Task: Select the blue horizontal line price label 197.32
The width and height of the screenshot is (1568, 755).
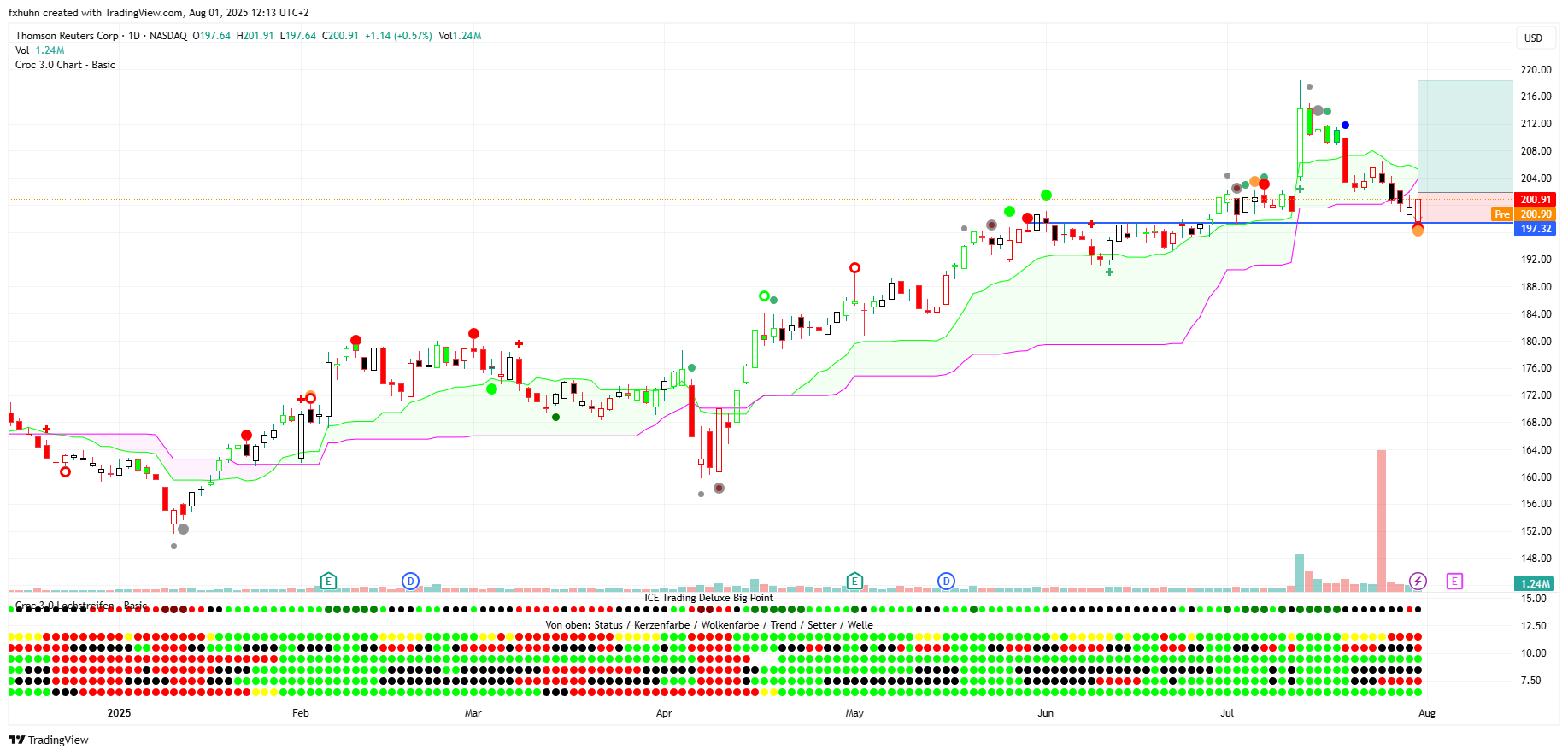Action: (1536, 229)
